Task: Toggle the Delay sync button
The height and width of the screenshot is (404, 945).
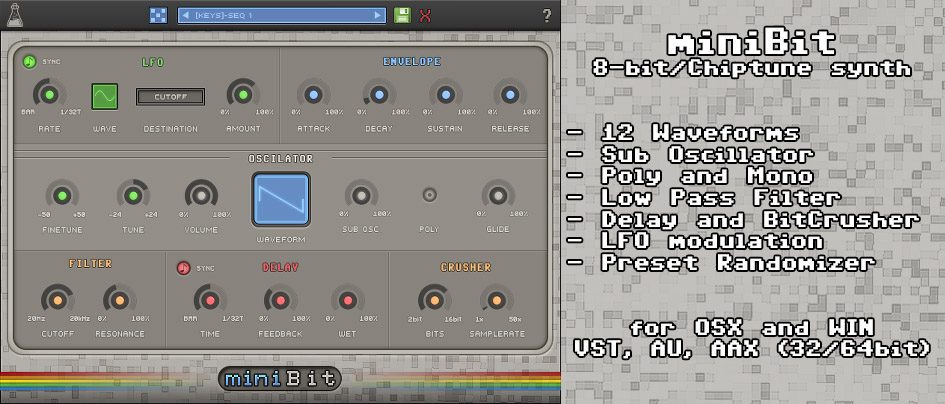Action: [x=183, y=268]
